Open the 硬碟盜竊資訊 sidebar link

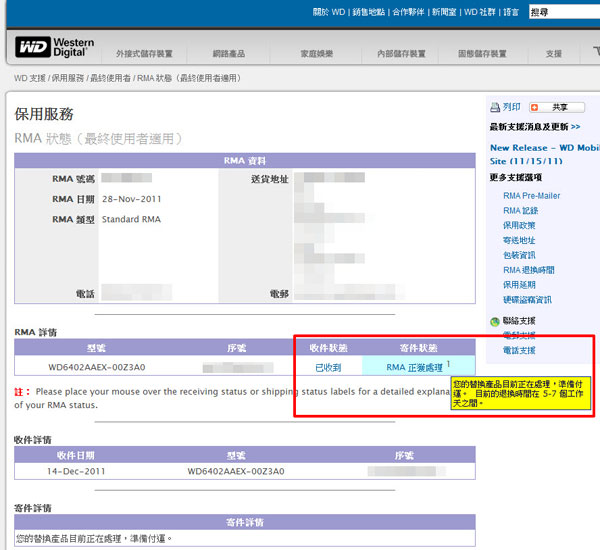(x=527, y=300)
